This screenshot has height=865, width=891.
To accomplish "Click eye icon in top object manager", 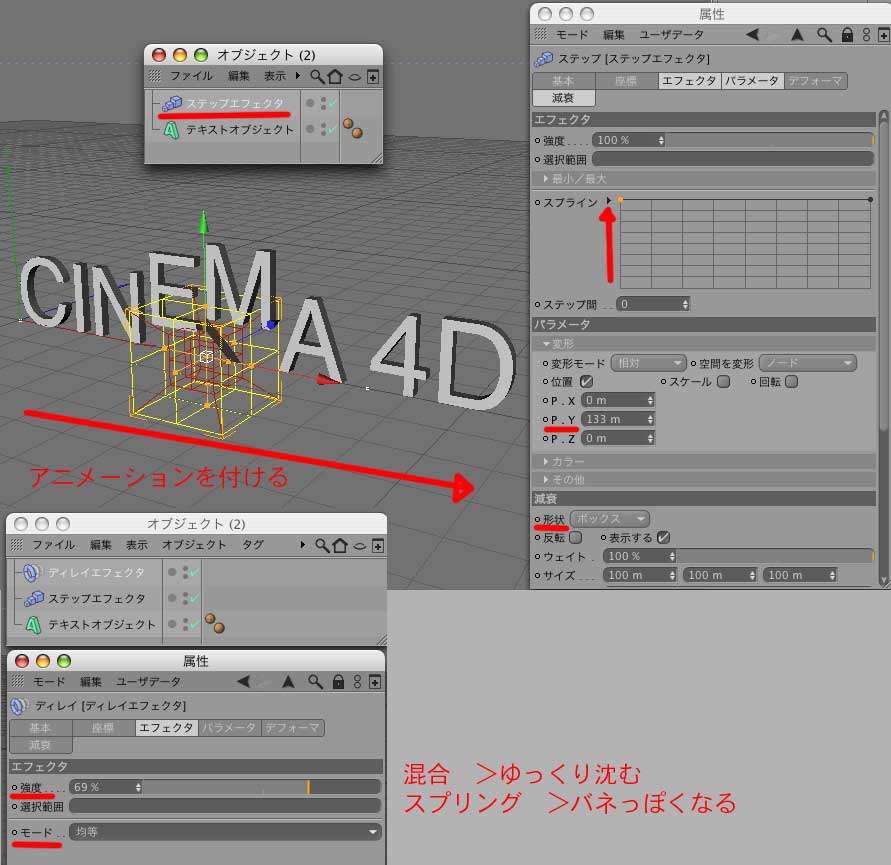I will [x=355, y=77].
